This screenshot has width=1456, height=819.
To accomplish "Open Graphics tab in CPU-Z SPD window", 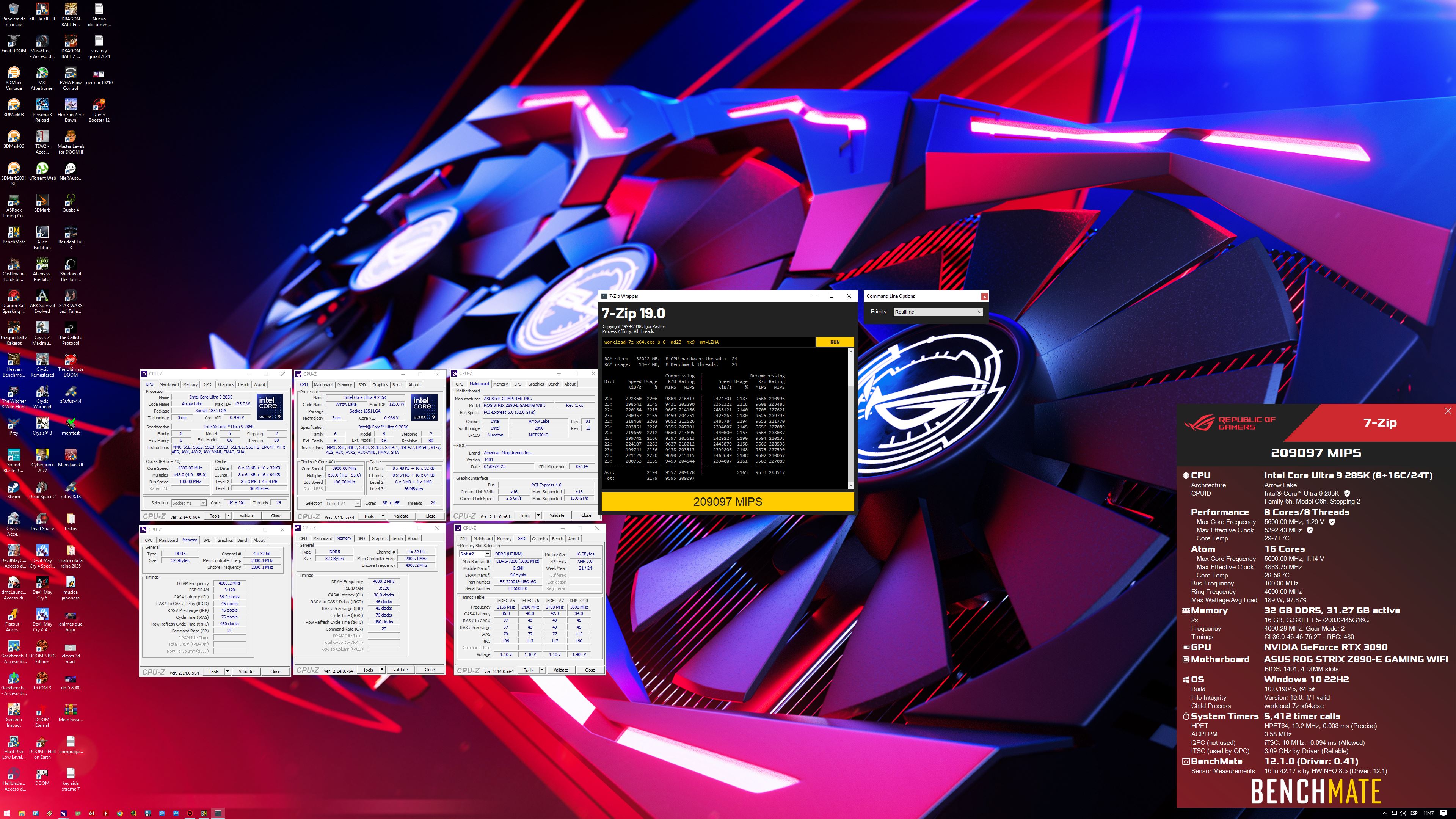I will pos(540,539).
